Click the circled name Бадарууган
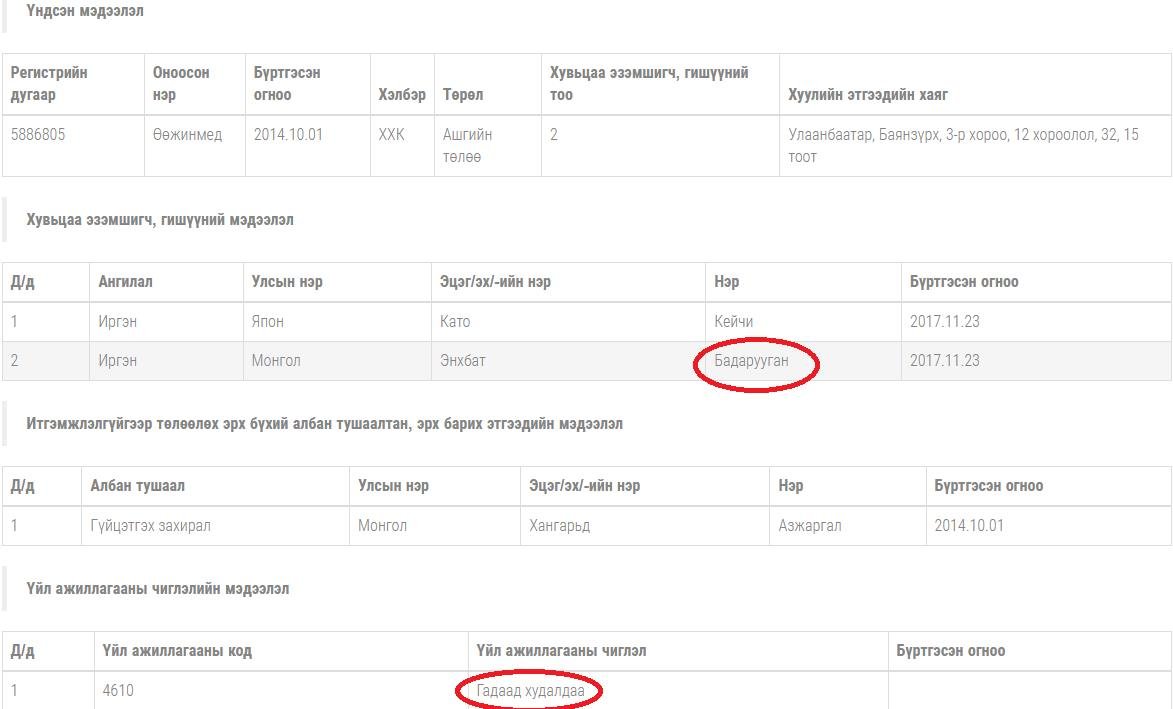This screenshot has height=709, width=1173. (x=751, y=361)
